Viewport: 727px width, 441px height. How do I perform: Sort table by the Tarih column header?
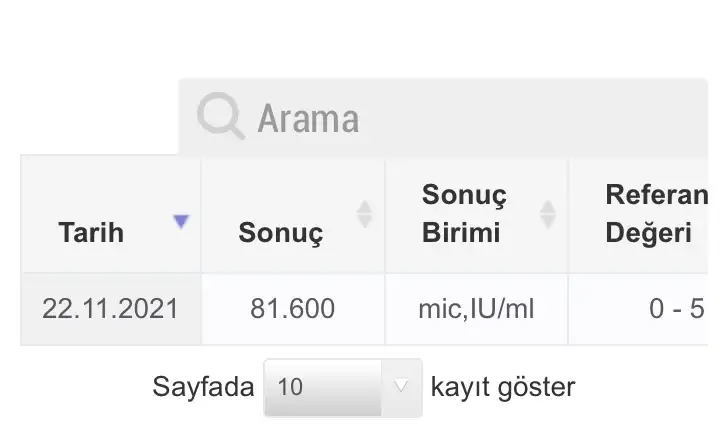111,214
